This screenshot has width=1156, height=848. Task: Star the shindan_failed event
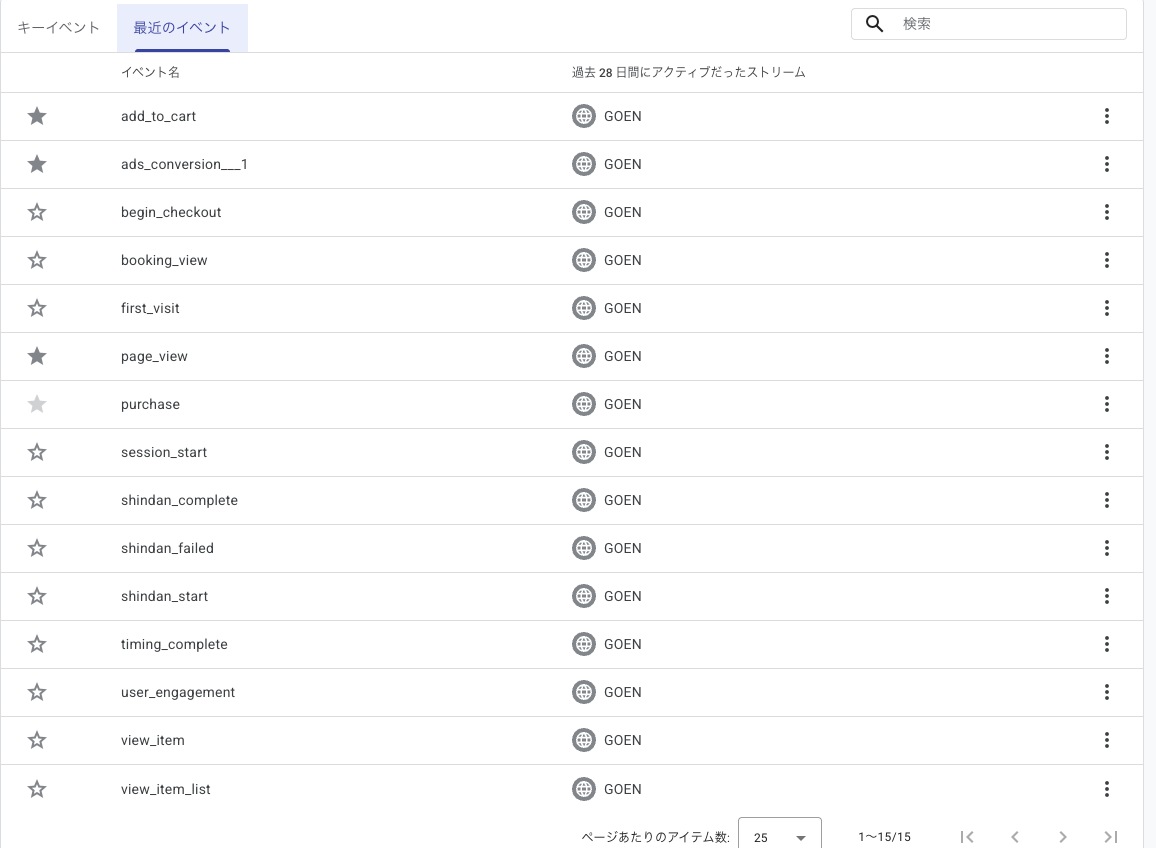(37, 548)
